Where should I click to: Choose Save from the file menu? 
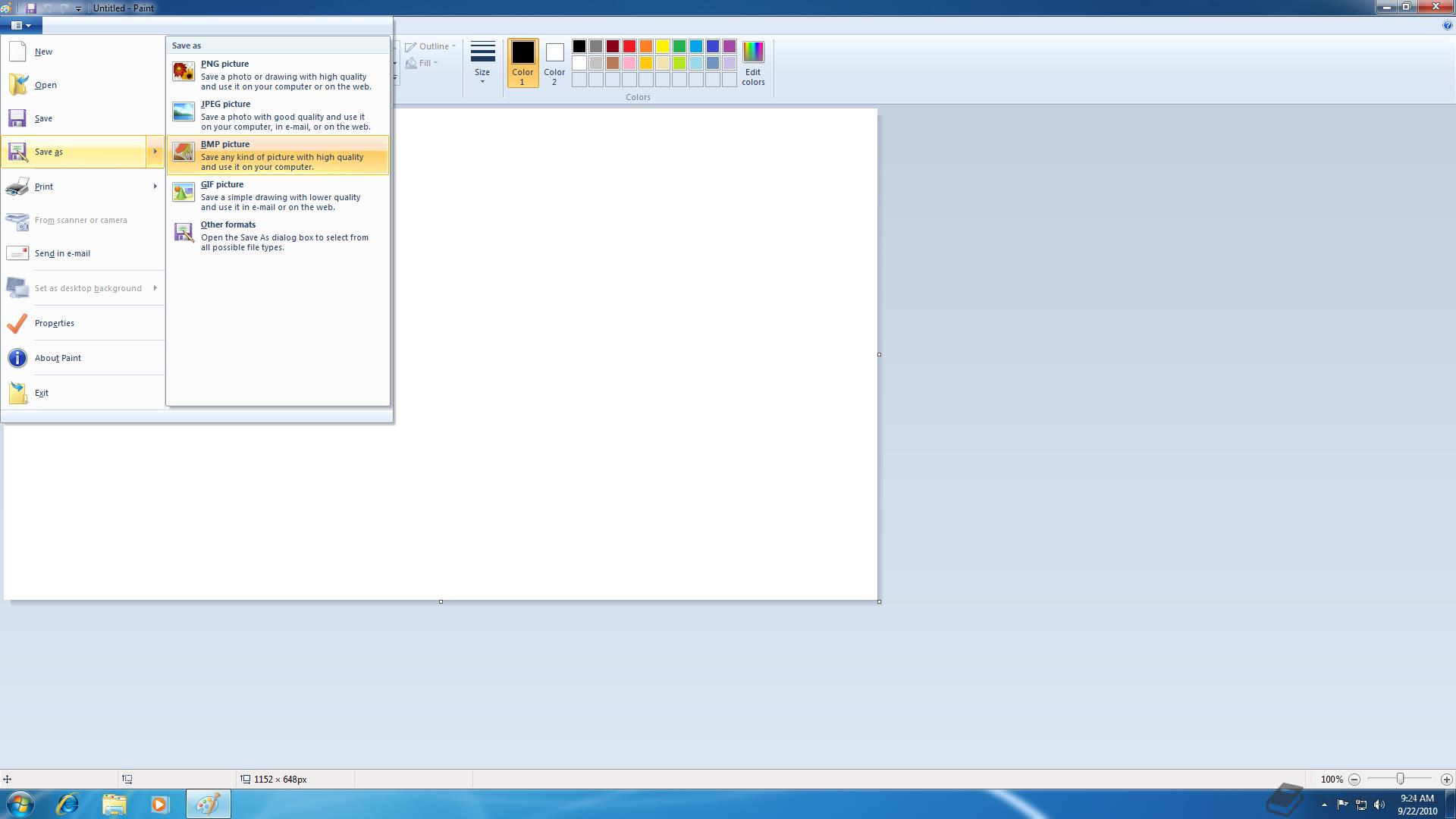[83, 118]
